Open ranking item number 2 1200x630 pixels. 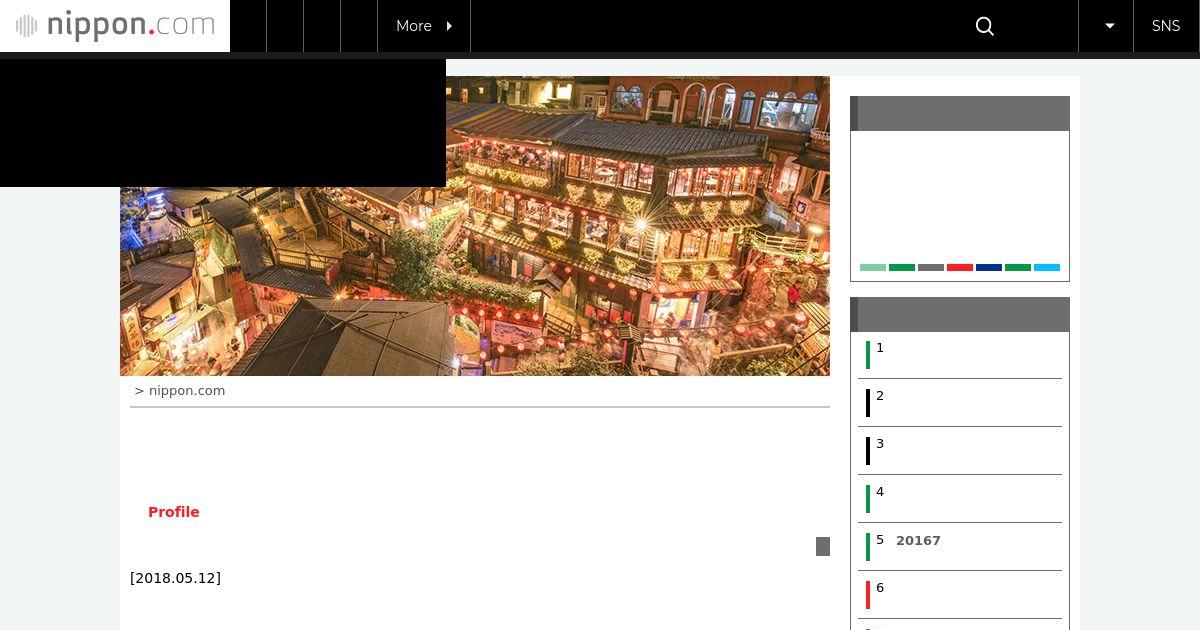tap(960, 403)
